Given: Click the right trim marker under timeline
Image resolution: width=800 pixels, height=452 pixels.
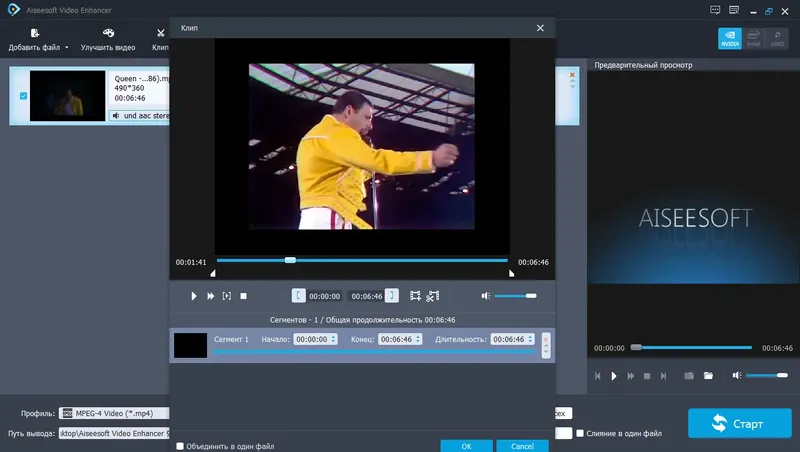Looking at the screenshot, I should [x=511, y=273].
